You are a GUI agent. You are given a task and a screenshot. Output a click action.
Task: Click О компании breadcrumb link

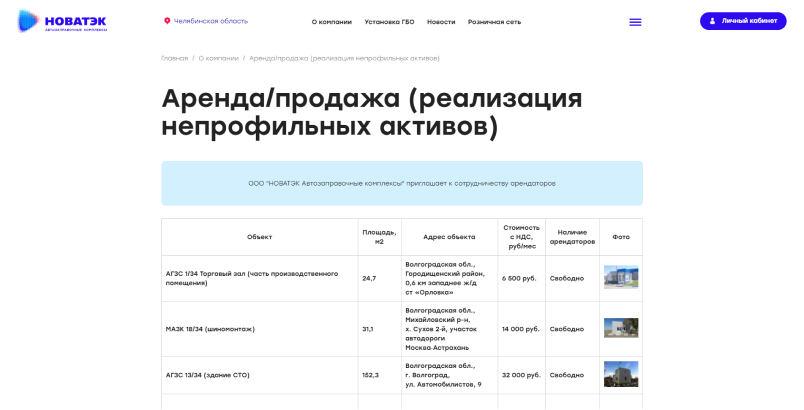pos(218,58)
